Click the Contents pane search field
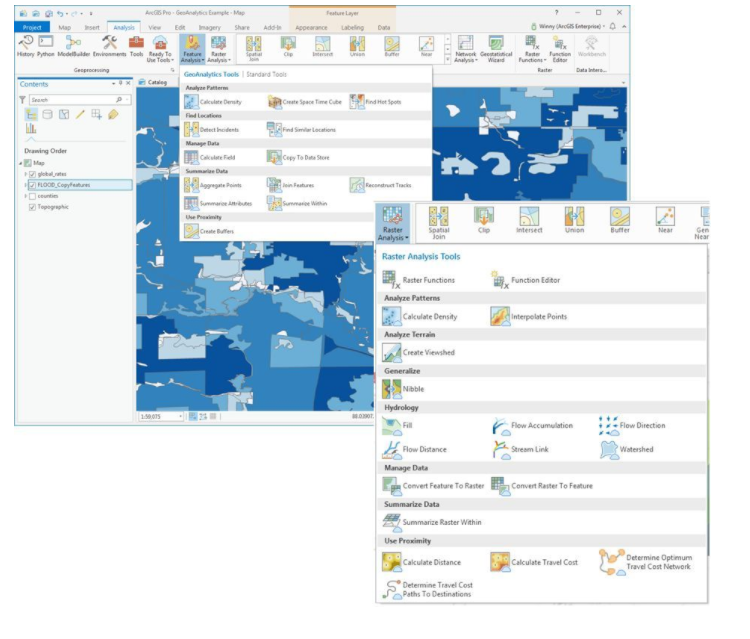The image size is (750, 639). pos(72,100)
